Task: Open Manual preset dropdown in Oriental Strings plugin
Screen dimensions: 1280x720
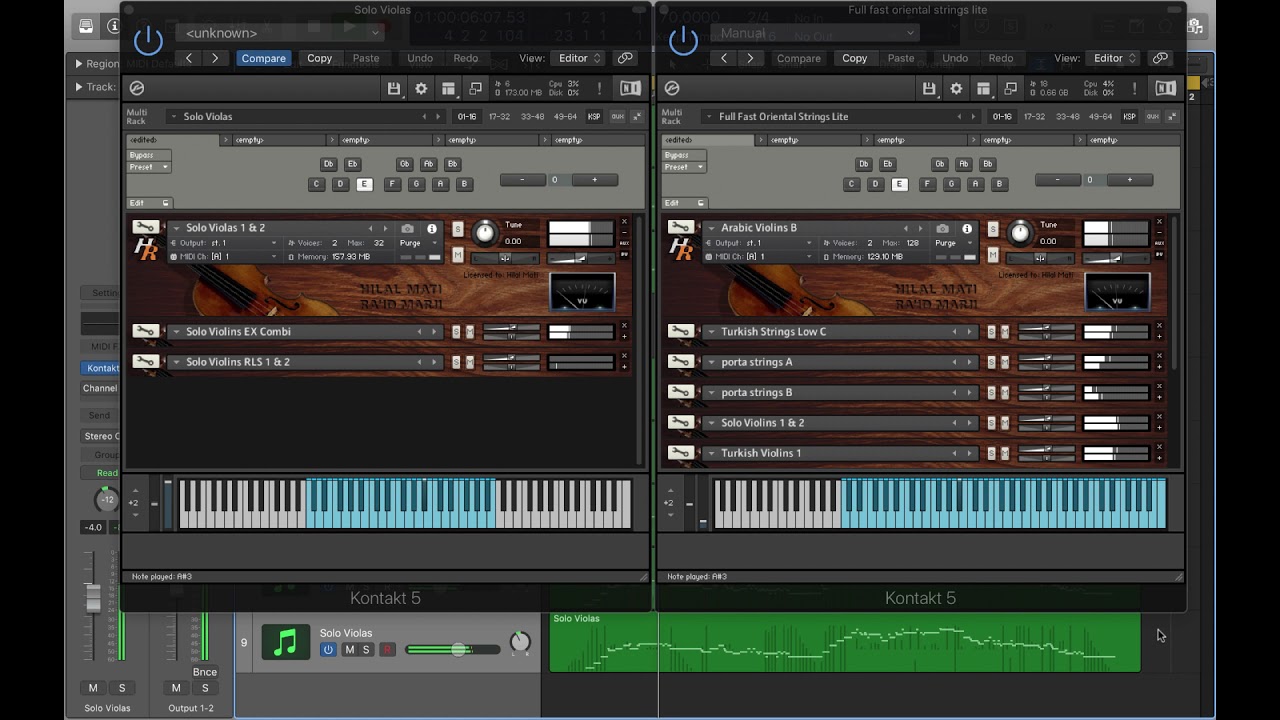Action: [x=816, y=33]
